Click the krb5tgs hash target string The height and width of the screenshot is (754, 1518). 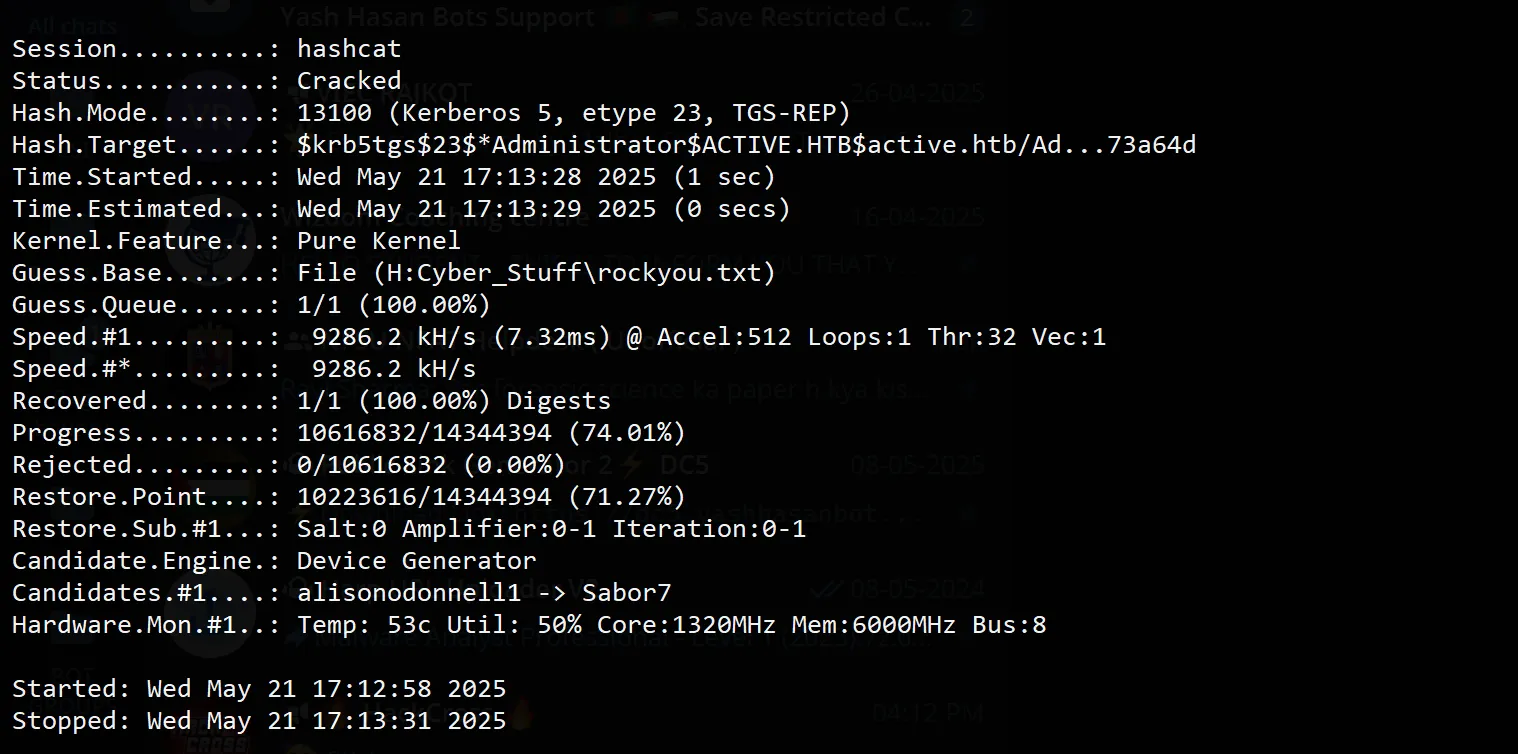point(746,145)
